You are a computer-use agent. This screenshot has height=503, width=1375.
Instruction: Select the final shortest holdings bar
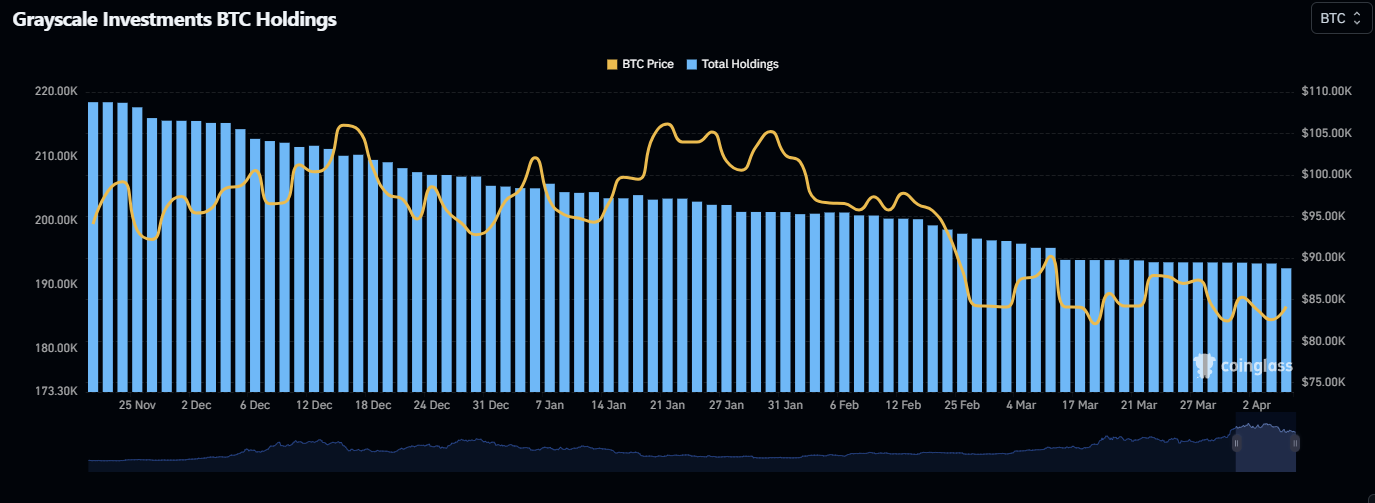(1286, 330)
